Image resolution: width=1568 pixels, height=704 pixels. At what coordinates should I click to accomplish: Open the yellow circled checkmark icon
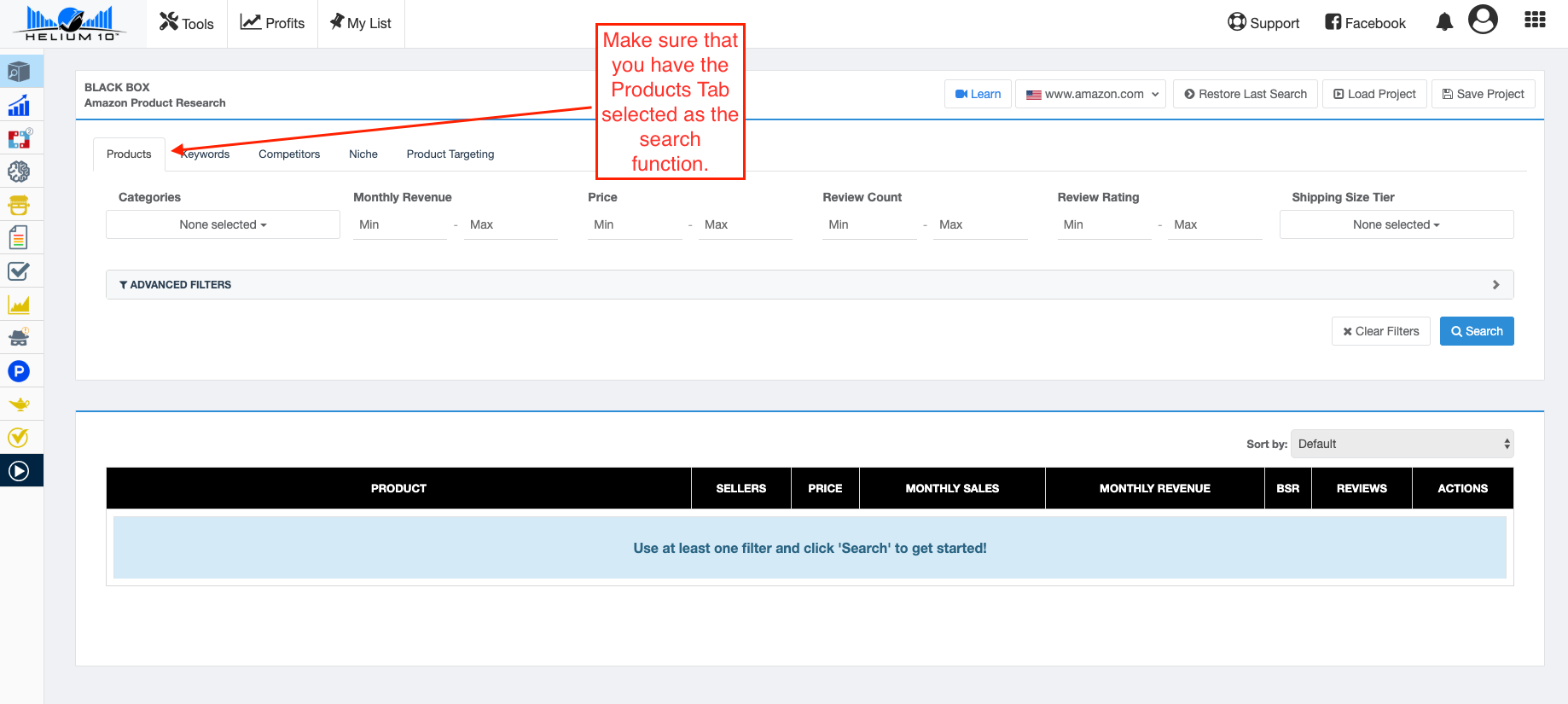click(19, 438)
